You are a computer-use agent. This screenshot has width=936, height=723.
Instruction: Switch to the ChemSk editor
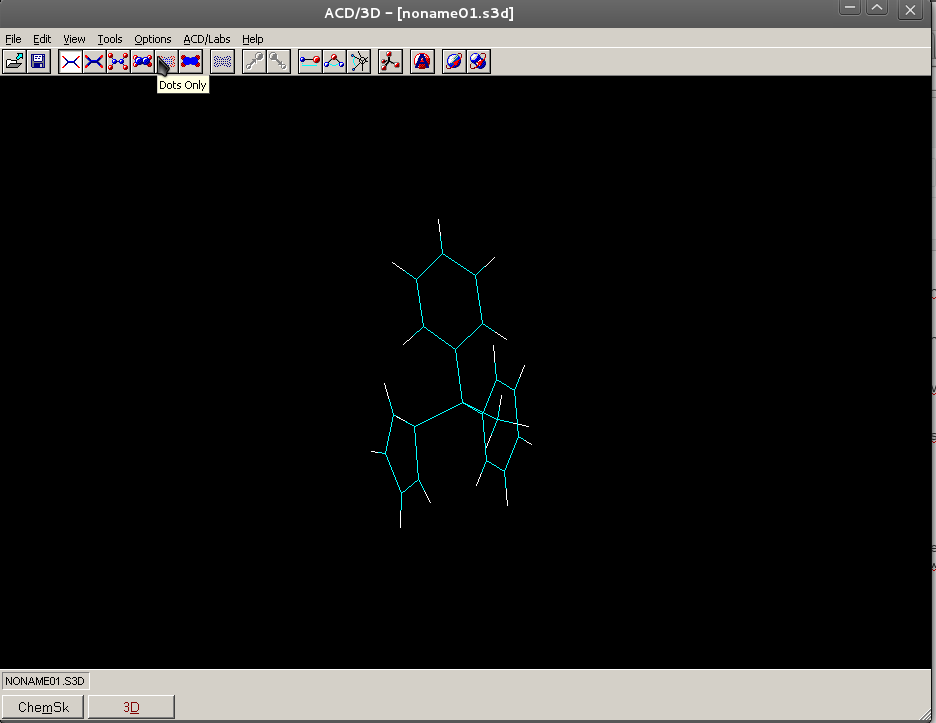(x=42, y=706)
